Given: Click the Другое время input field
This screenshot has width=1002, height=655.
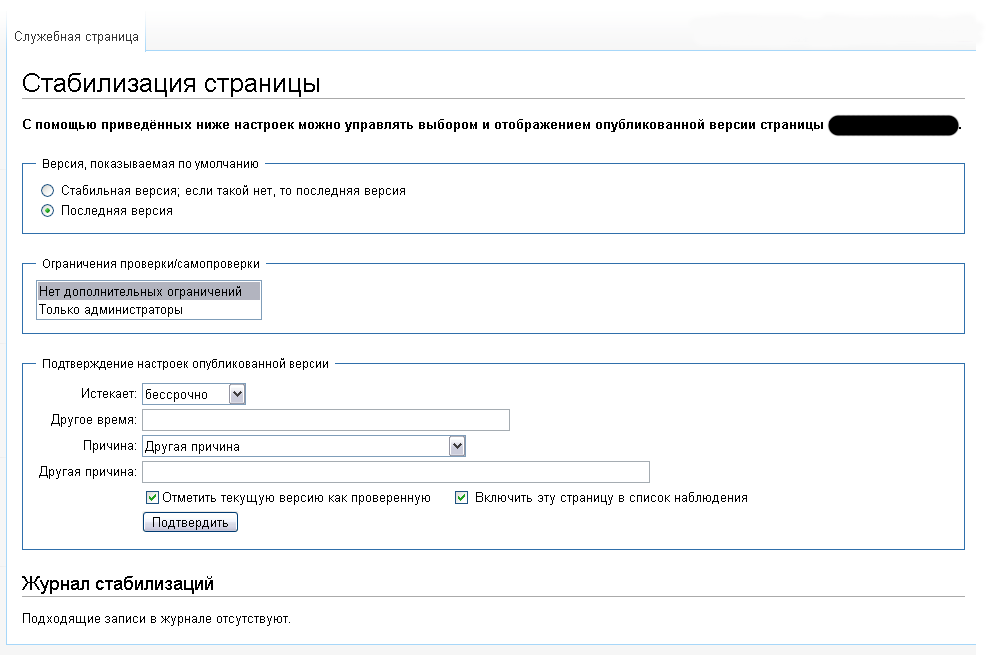Looking at the screenshot, I should [326, 420].
